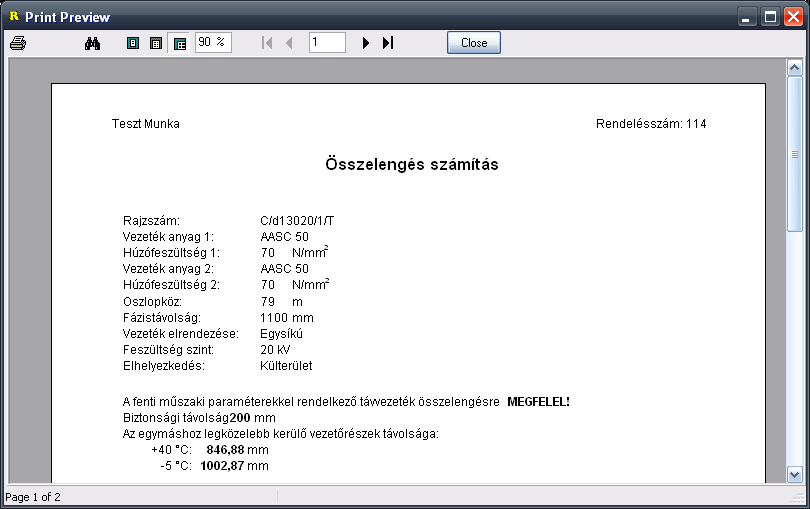Click scrollbar down arrow
810x509 pixels.
click(794, 474)
